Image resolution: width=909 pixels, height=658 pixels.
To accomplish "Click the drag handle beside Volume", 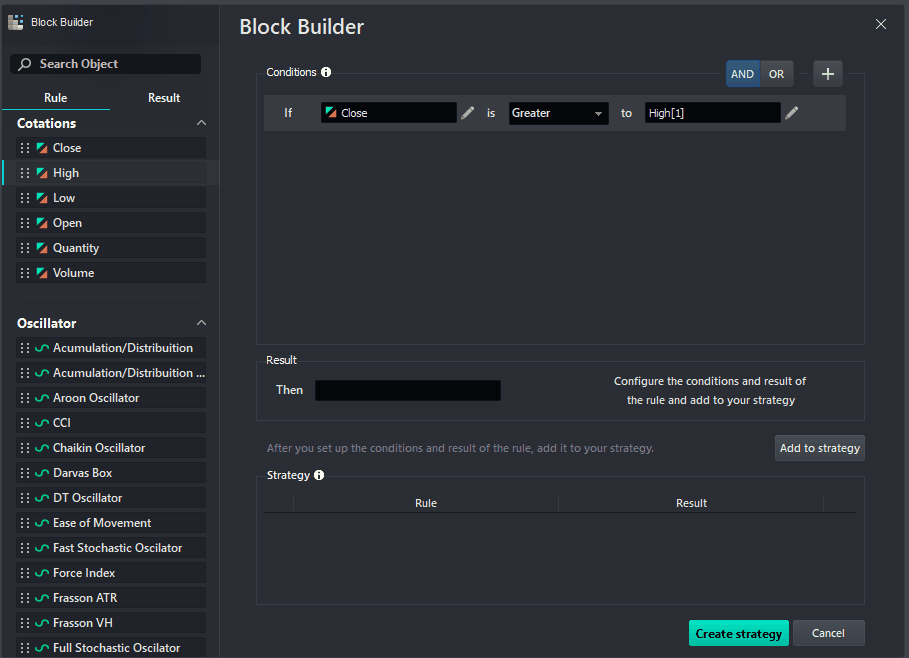I will pos(25,272).
